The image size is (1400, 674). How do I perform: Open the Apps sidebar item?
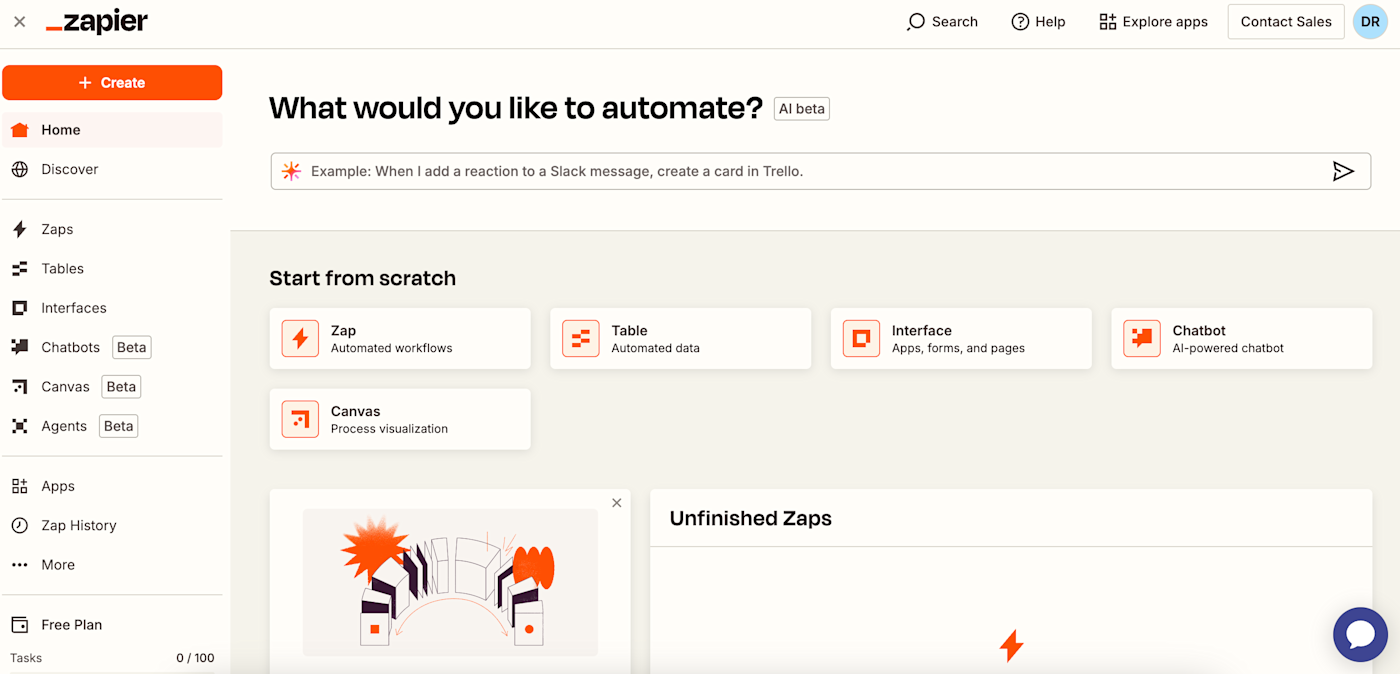[58, 486]
